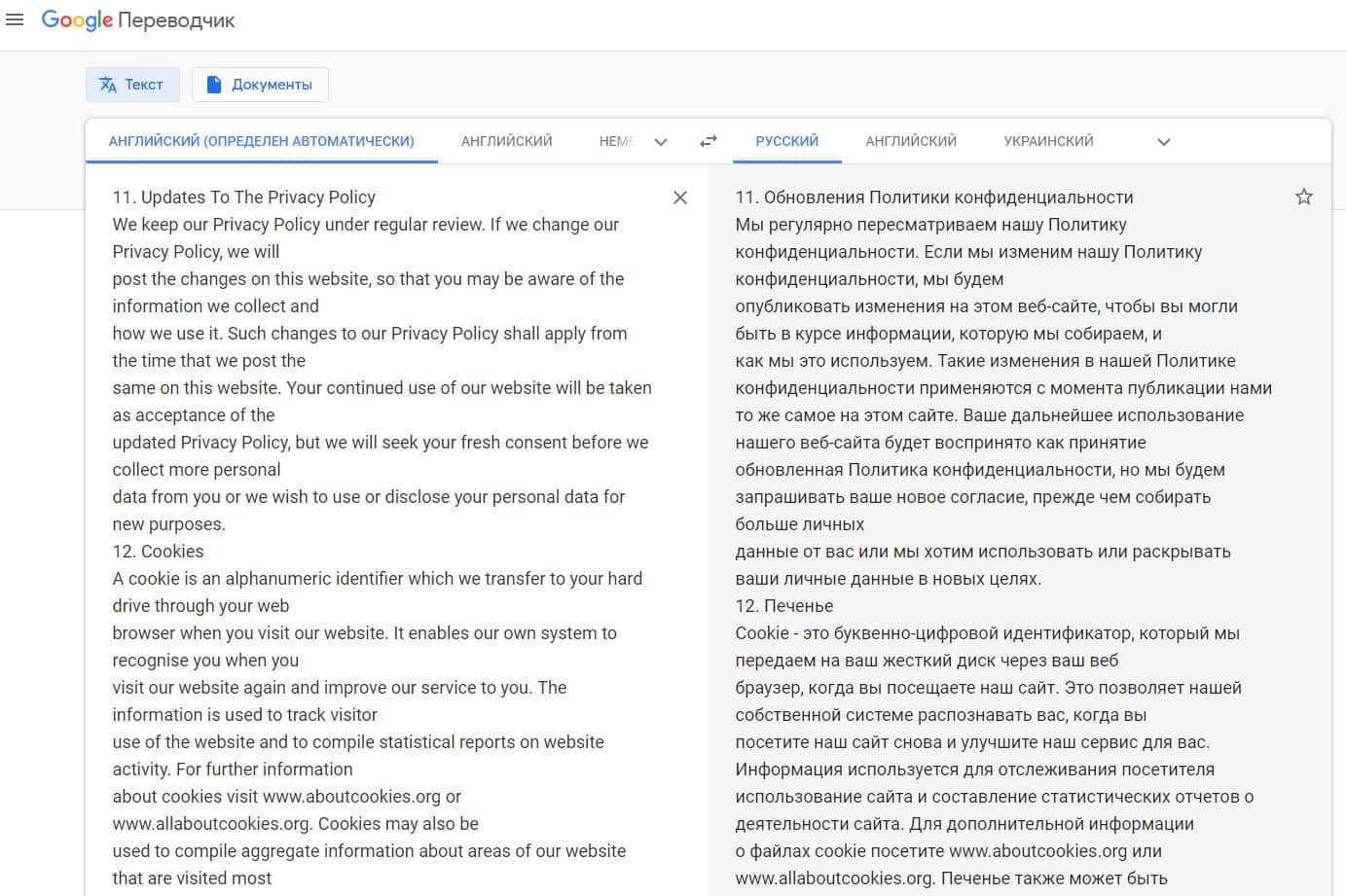
Task: Click source line 'drive through your web'
Action: click(x=200, y=606)
